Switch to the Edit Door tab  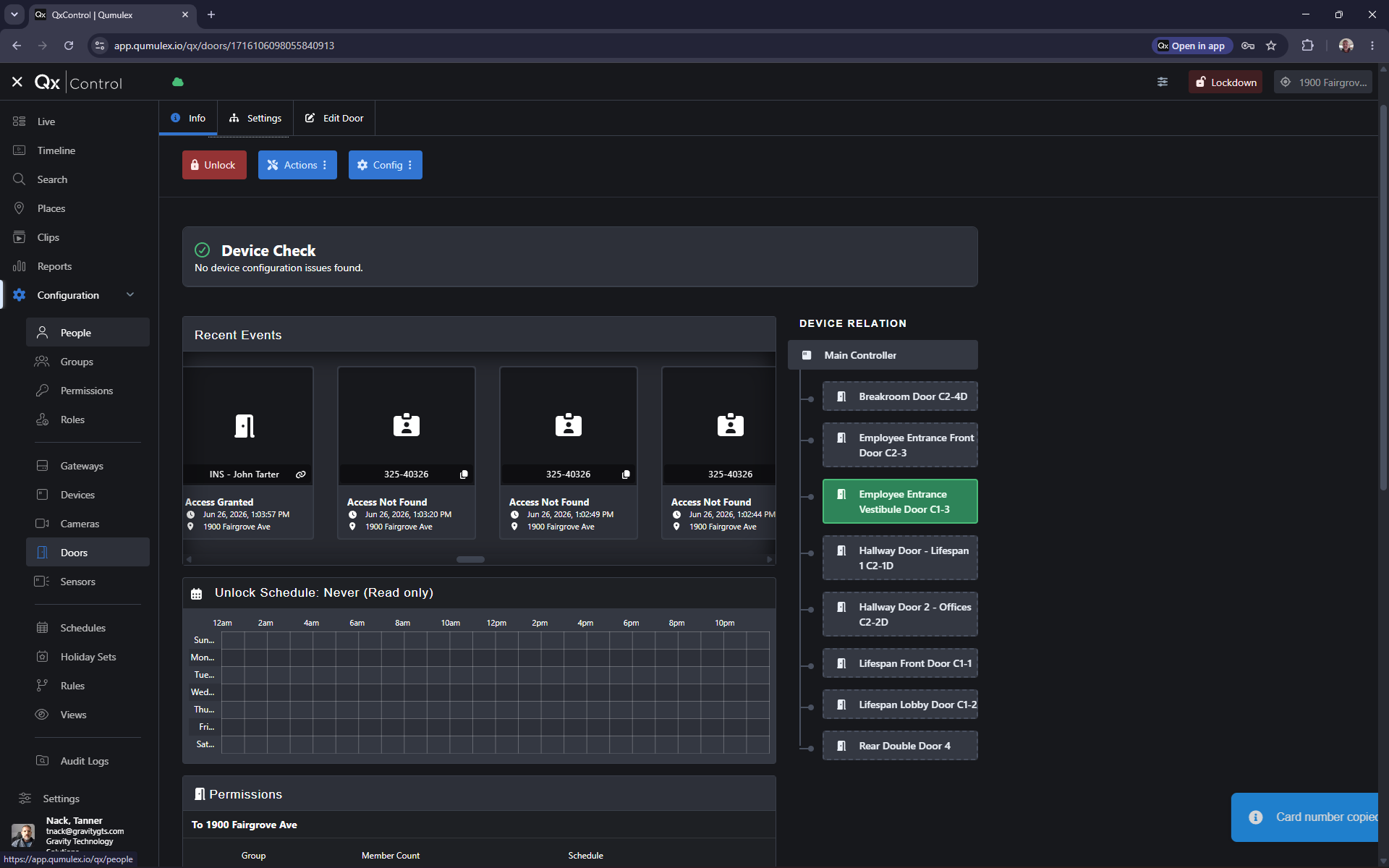334,118
